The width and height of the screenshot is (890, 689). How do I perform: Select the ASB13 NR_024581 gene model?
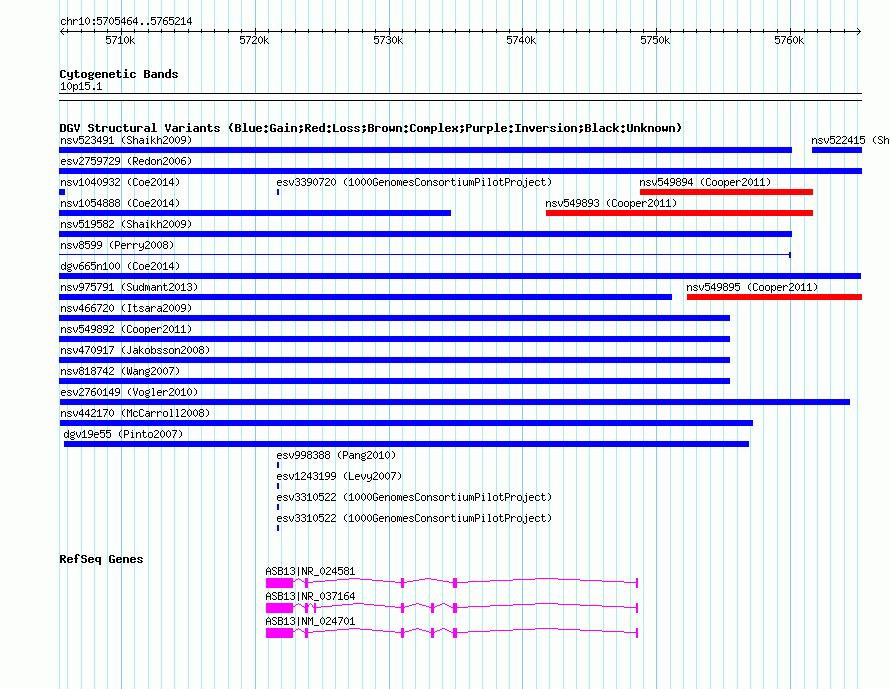click(452, 583)
